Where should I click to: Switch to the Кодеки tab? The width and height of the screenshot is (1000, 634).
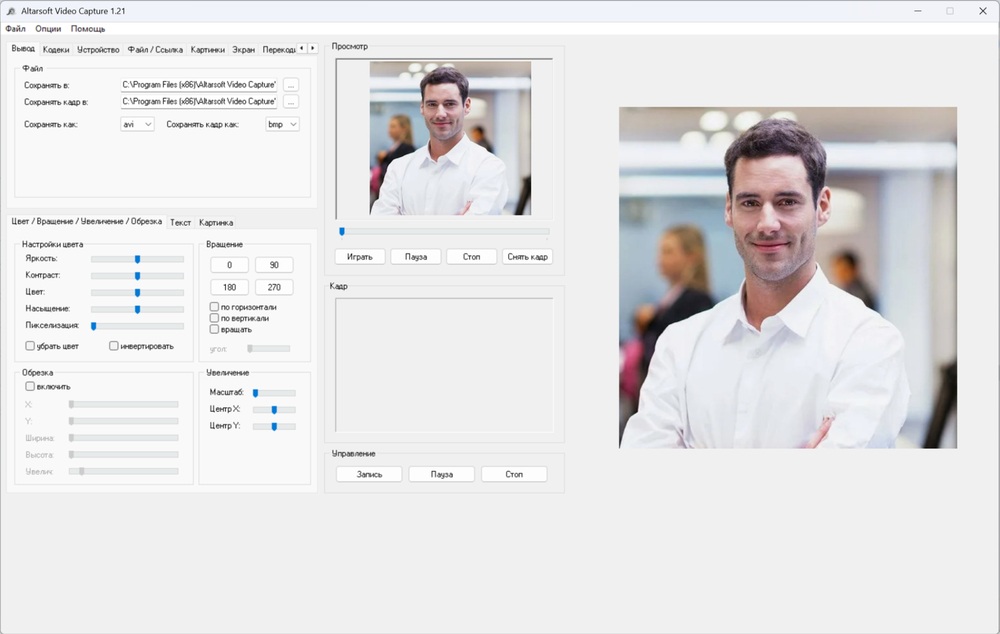tap(56, 50)
